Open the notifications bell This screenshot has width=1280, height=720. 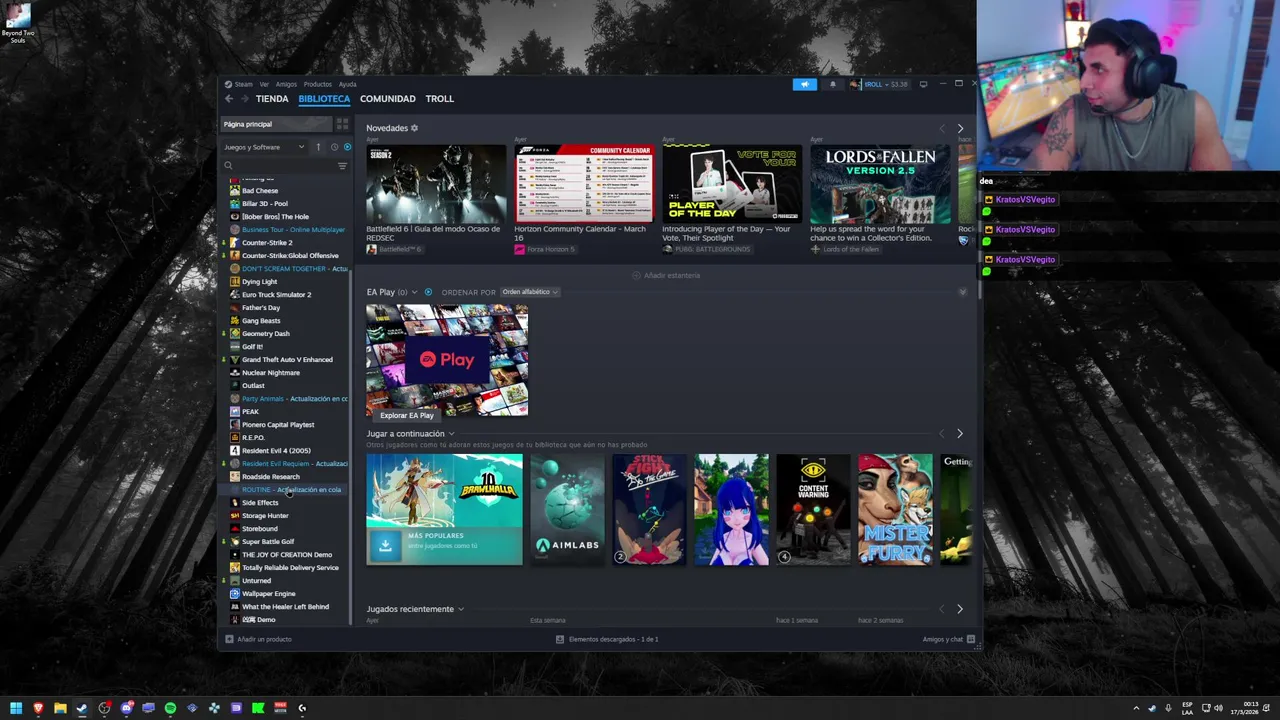pos(832,84)
